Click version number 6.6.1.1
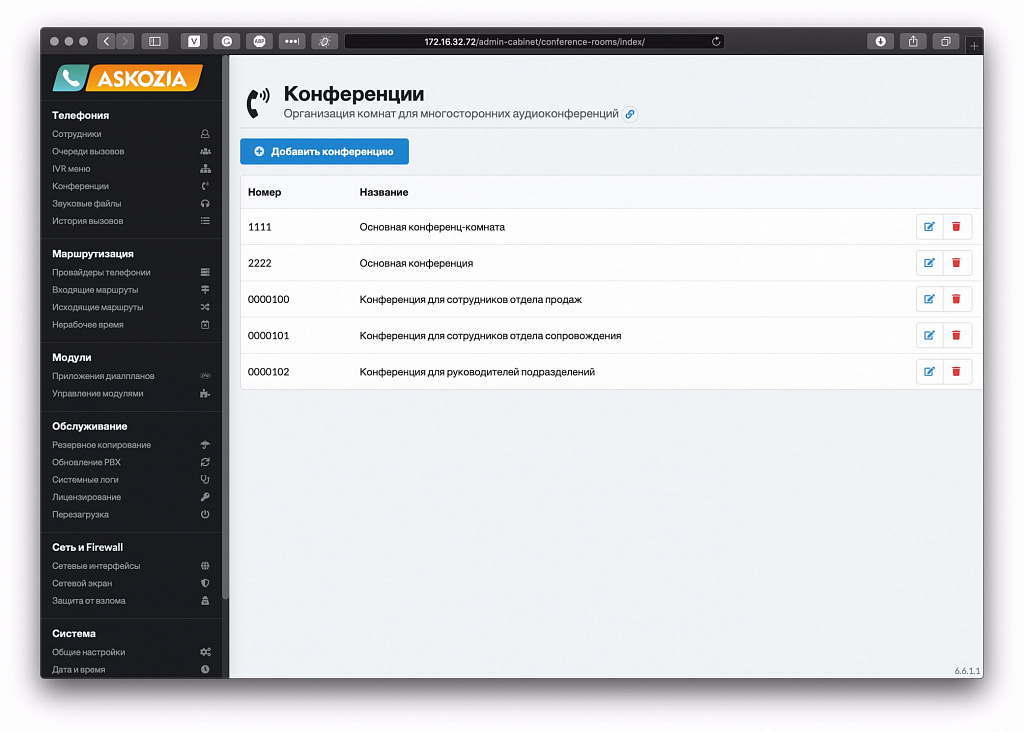This screenshot has height=732, width=1024. point(967,671)
